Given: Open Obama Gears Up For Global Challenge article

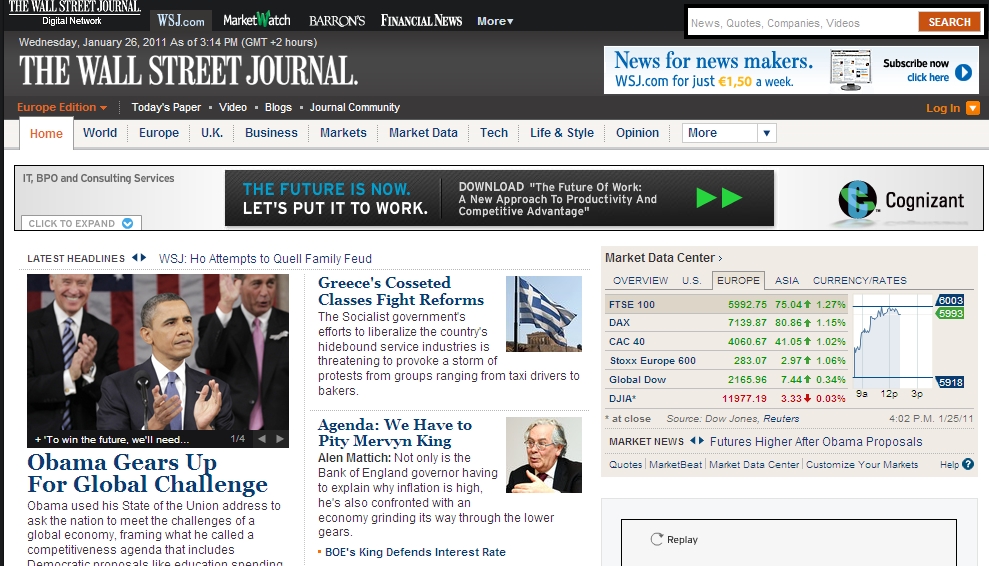Looking at the screenshot, I should (x=147, y=473).
